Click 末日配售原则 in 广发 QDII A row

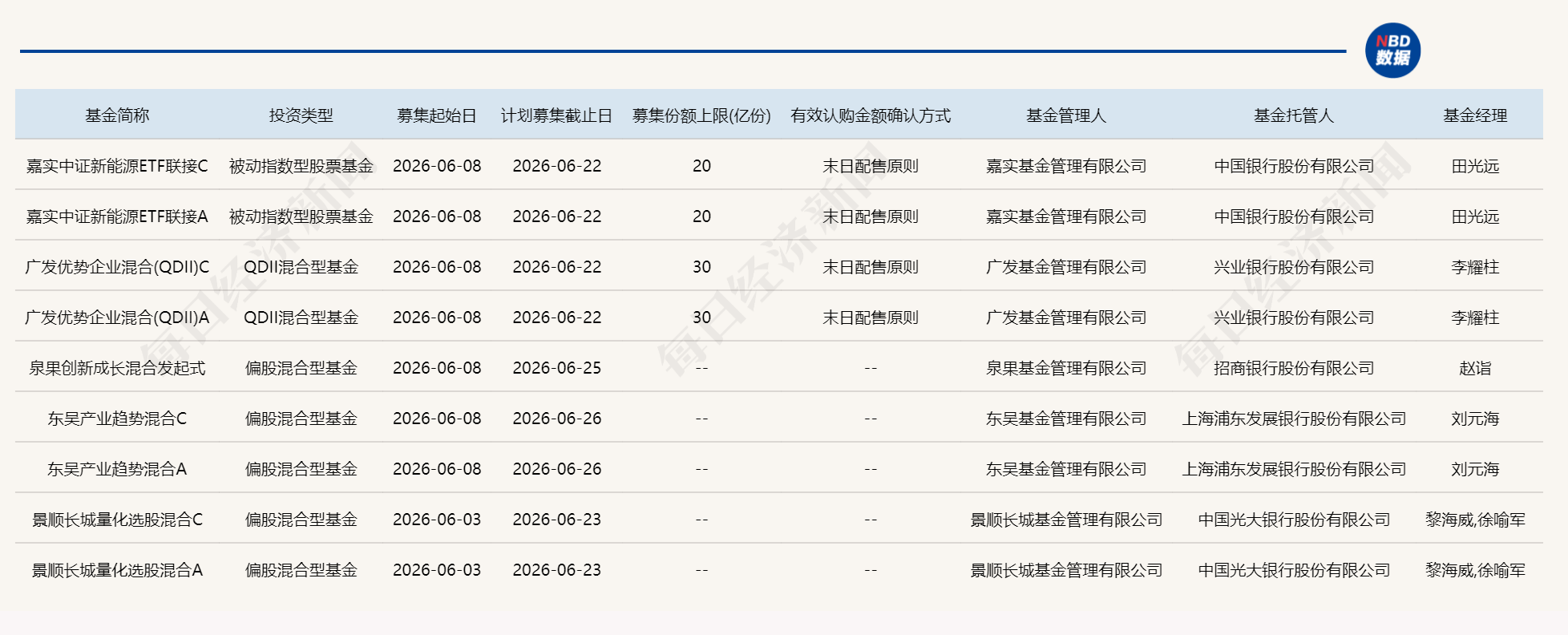pos(871,317)
